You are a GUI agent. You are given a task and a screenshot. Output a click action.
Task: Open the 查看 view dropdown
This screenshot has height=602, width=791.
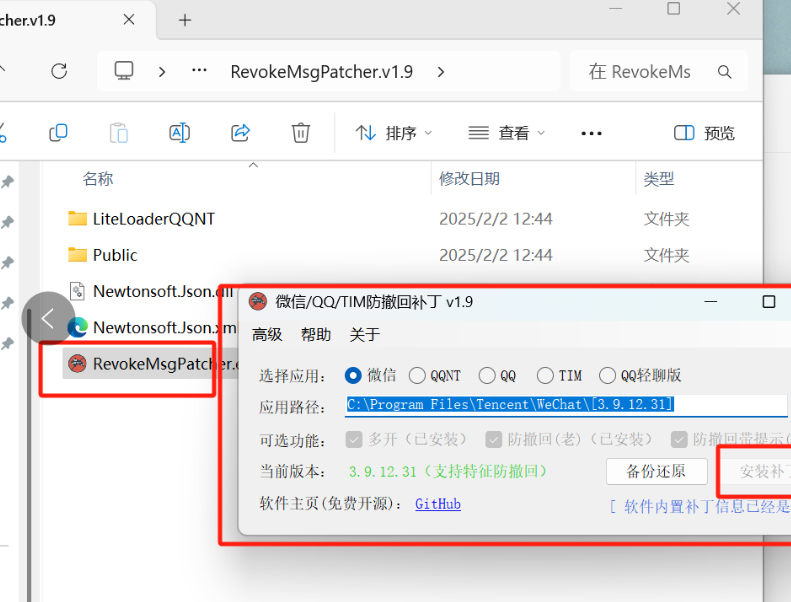(506, 133)
